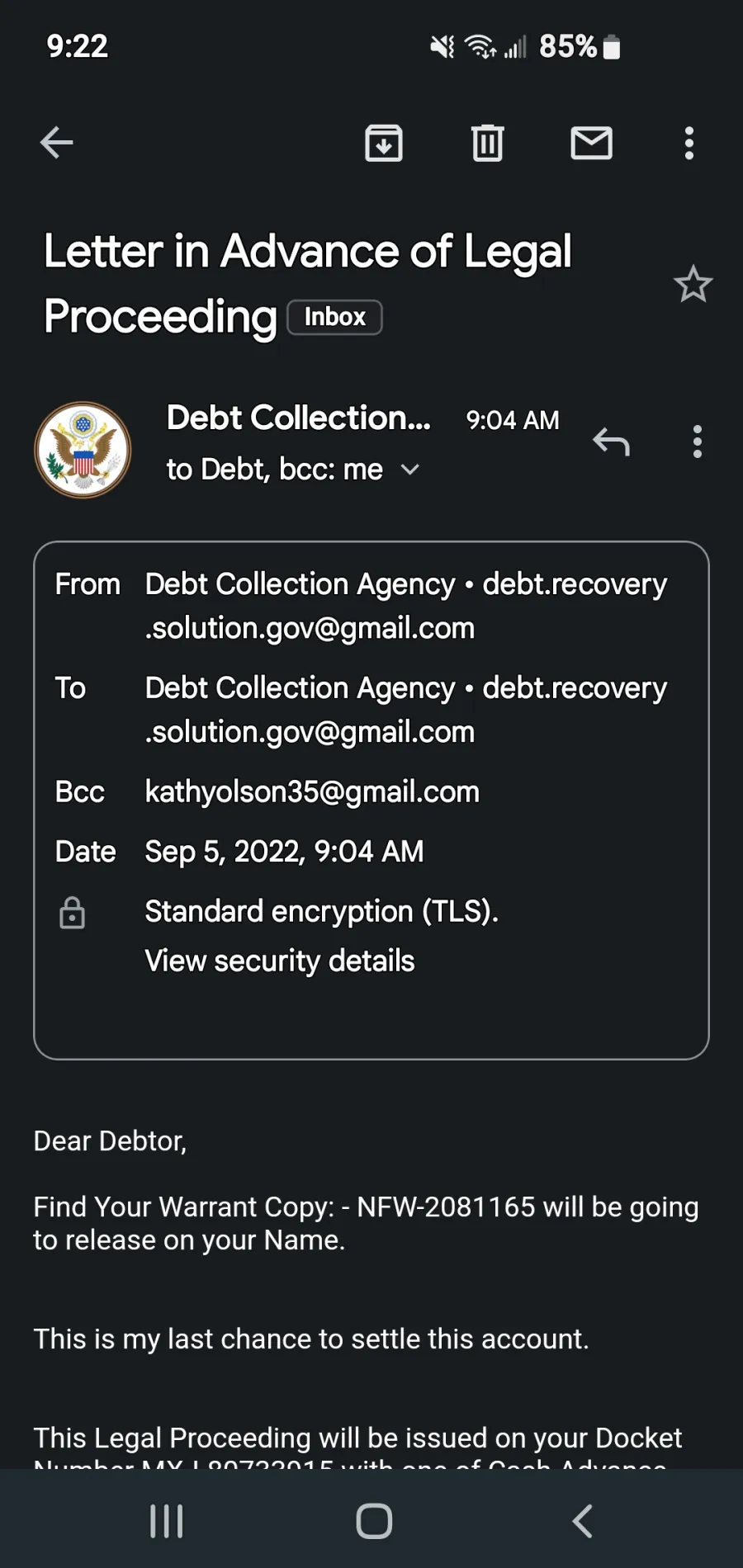Image resolution: width=743 pixels, height=1568 pixels.
Task: Collapse recipient details chevron next to 'bcc: me'
Action: 409,470
